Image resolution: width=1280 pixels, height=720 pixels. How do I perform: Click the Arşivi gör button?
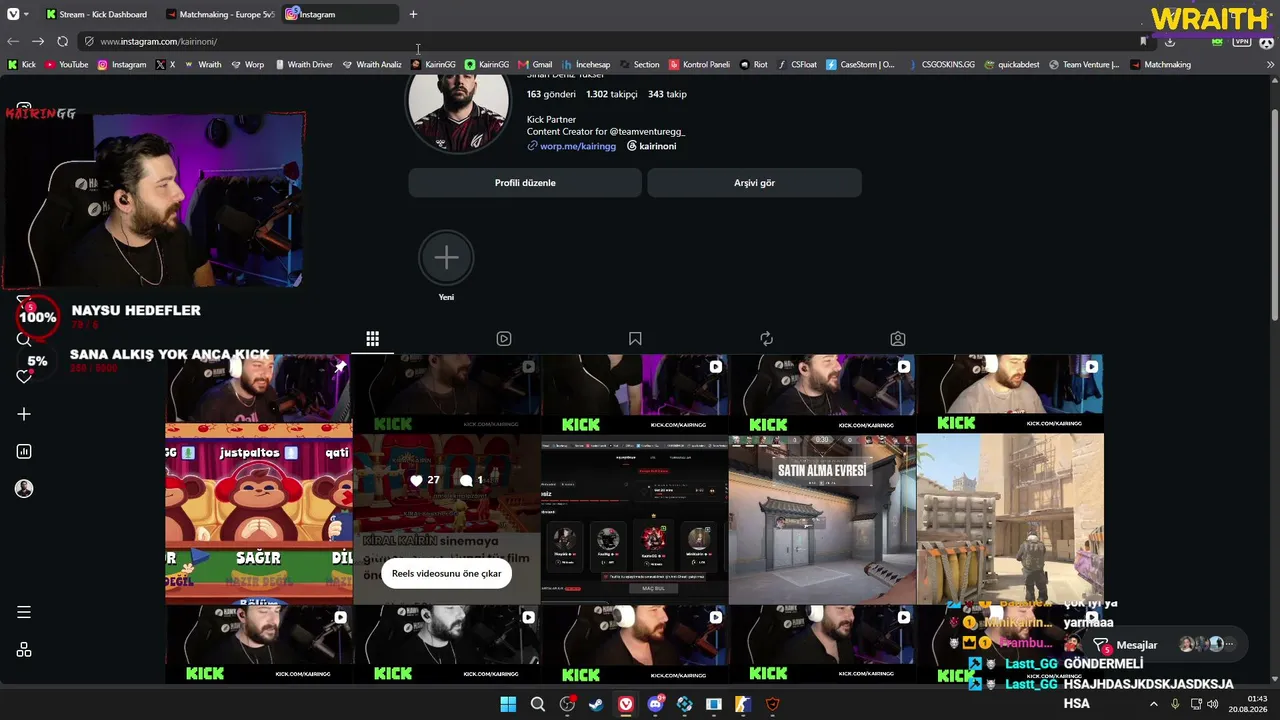pyautogui.click(x=754, y=183)
